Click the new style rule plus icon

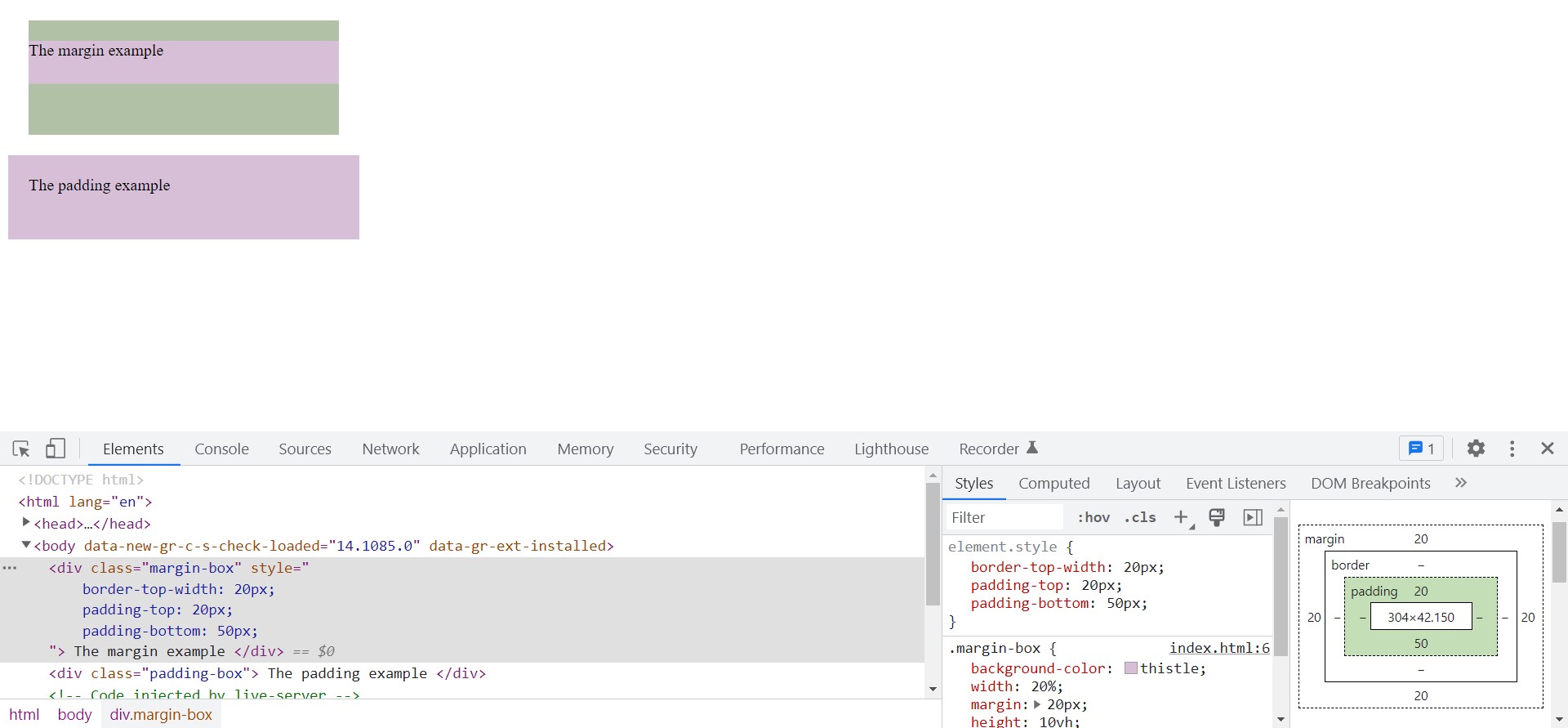coord(1181,517)
